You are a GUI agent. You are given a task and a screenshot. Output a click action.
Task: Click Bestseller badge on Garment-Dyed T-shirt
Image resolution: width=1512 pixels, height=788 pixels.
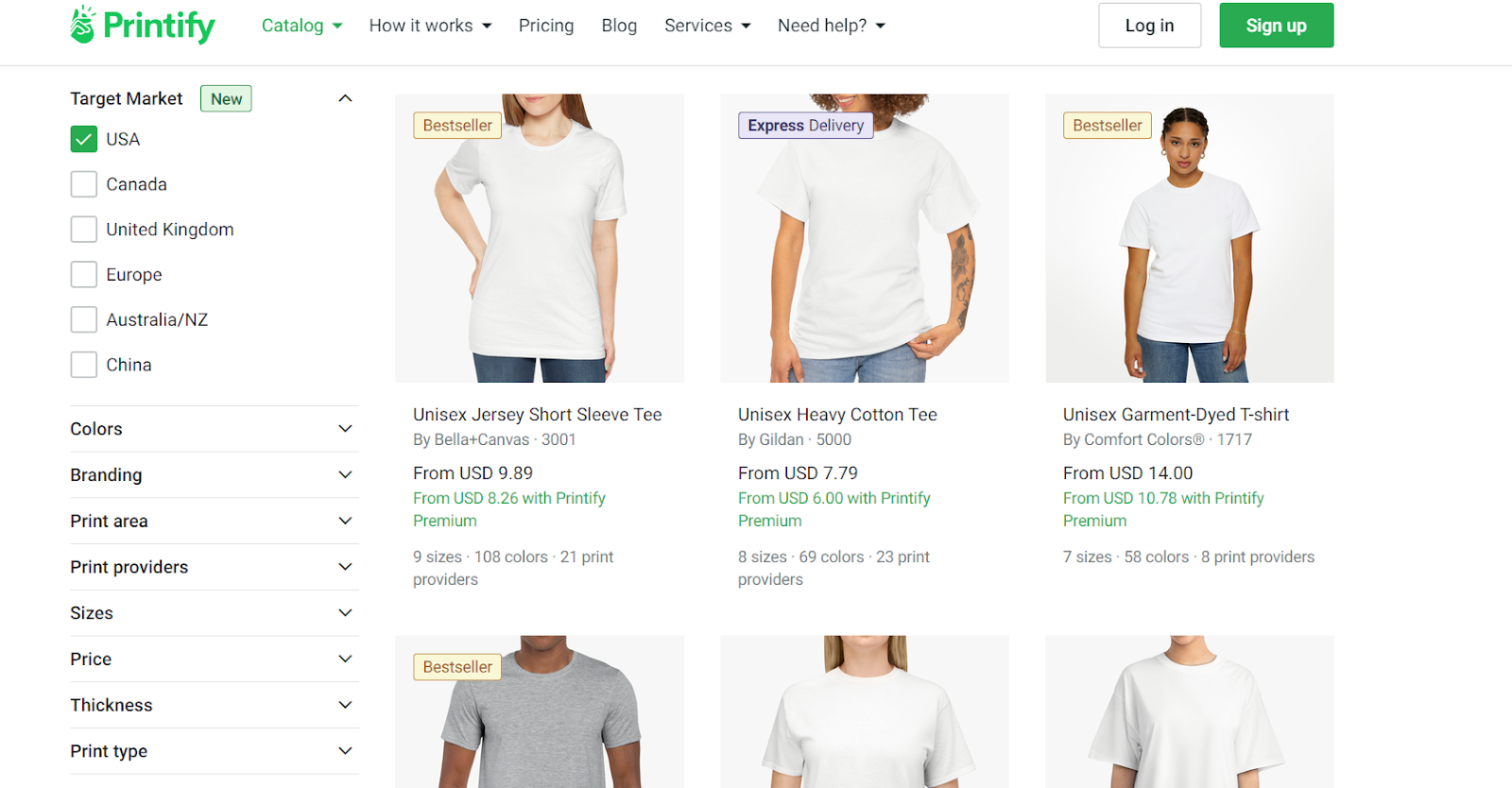(1108, 125)
